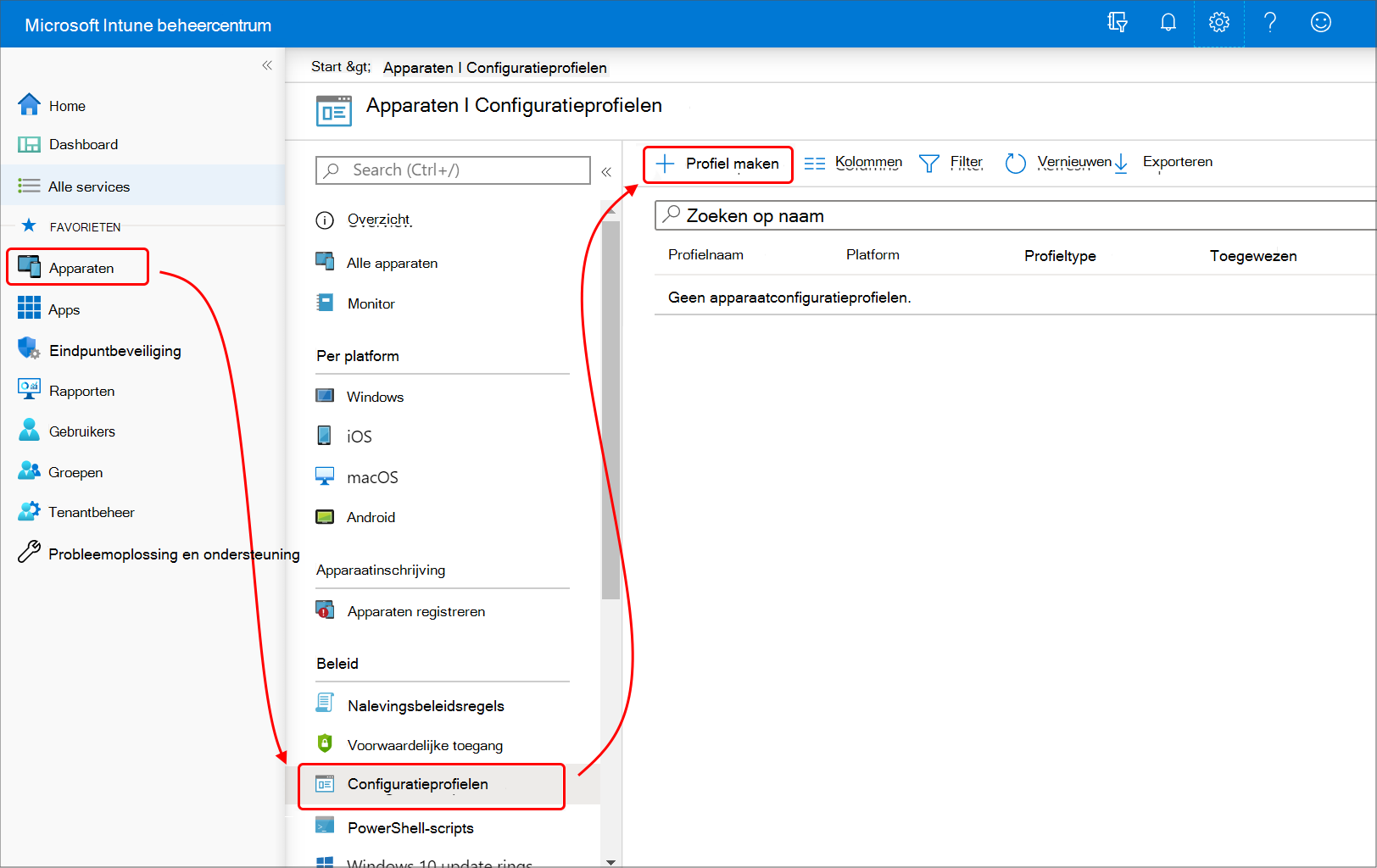Click the Kolommen button
The width and height of the screenshot is (1377, 868).
point(853,163)
